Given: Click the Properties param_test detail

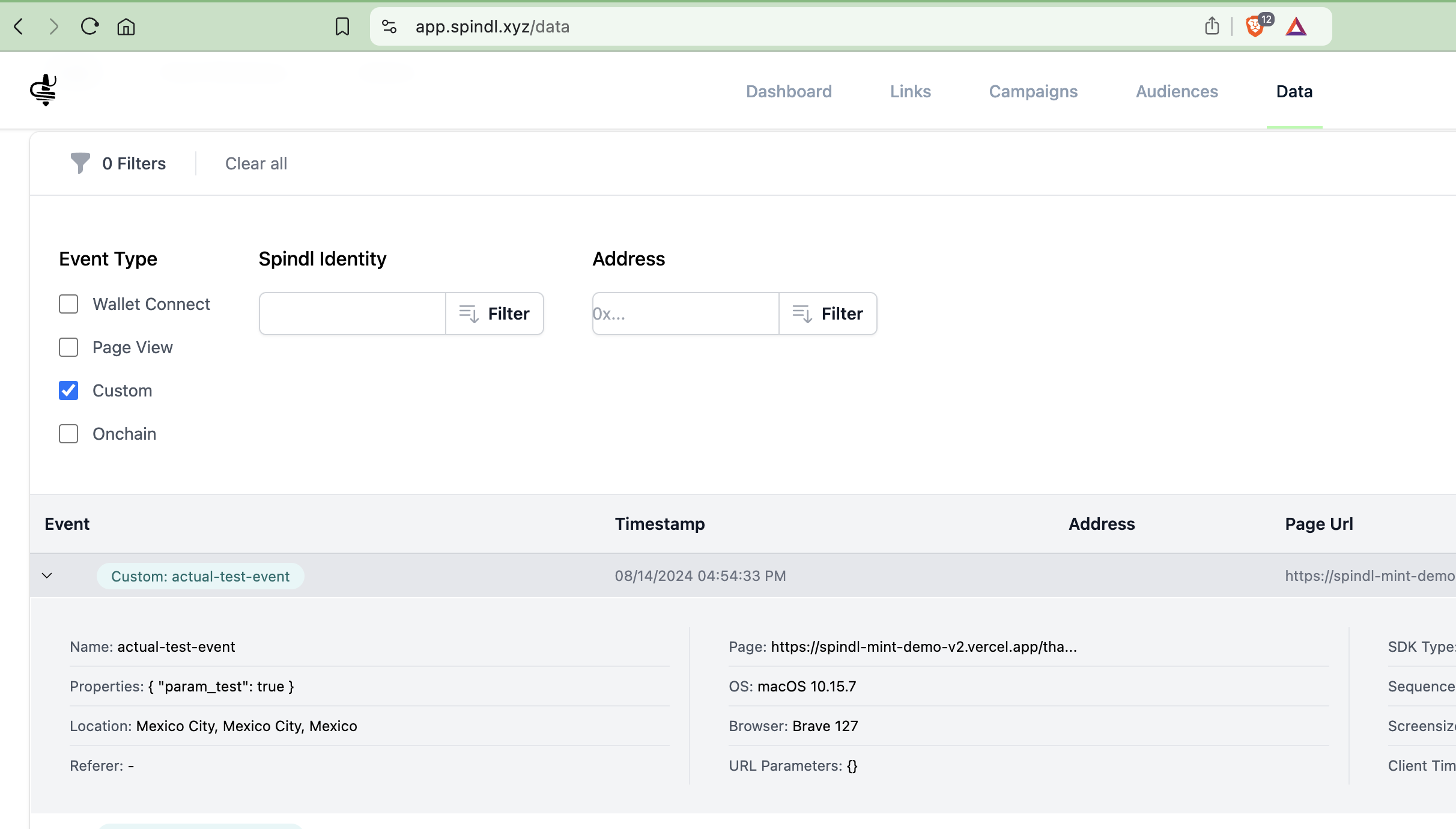Looking at the screenshot, I should 182,686.
